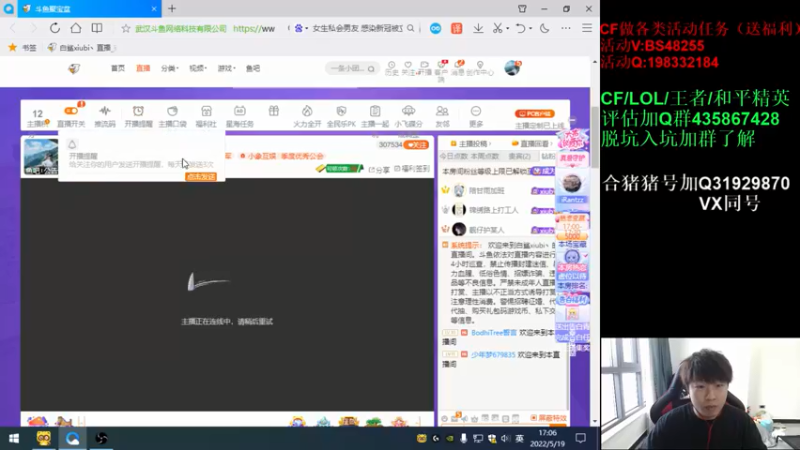Screen dimensions: 800x450
Task: Open the 白鲨xiubi 直播 bookmark
Action: [81, 47]
